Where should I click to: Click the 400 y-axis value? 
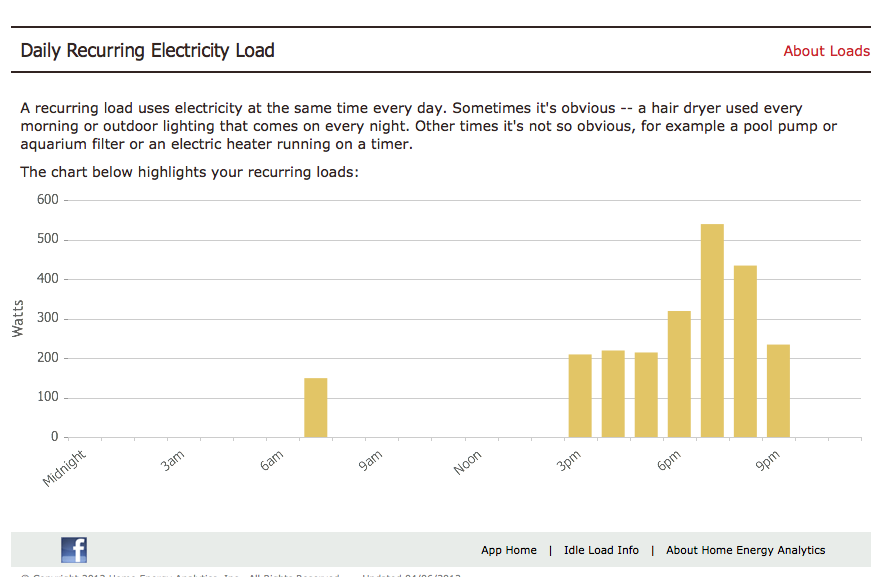coord(48,278)
